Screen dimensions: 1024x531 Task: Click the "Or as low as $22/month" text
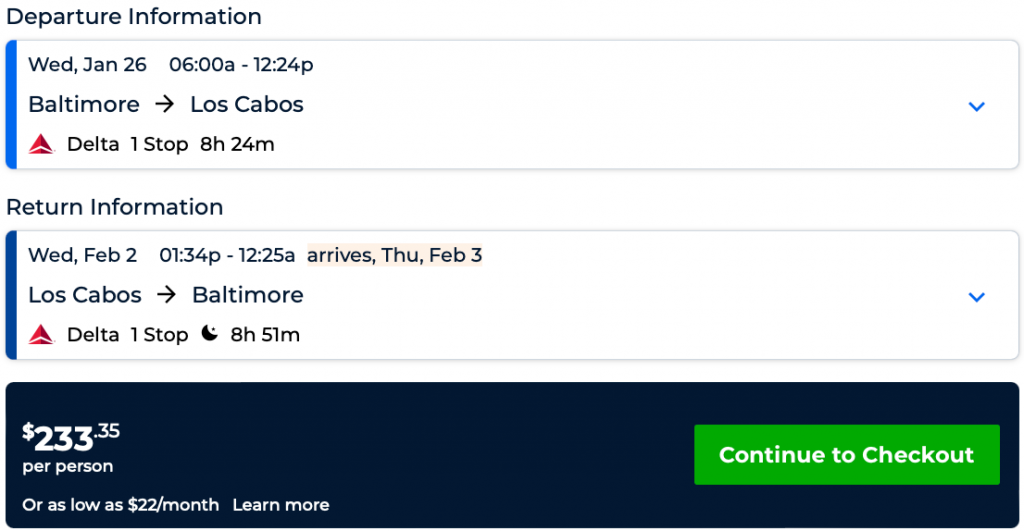tap(120, 505)
